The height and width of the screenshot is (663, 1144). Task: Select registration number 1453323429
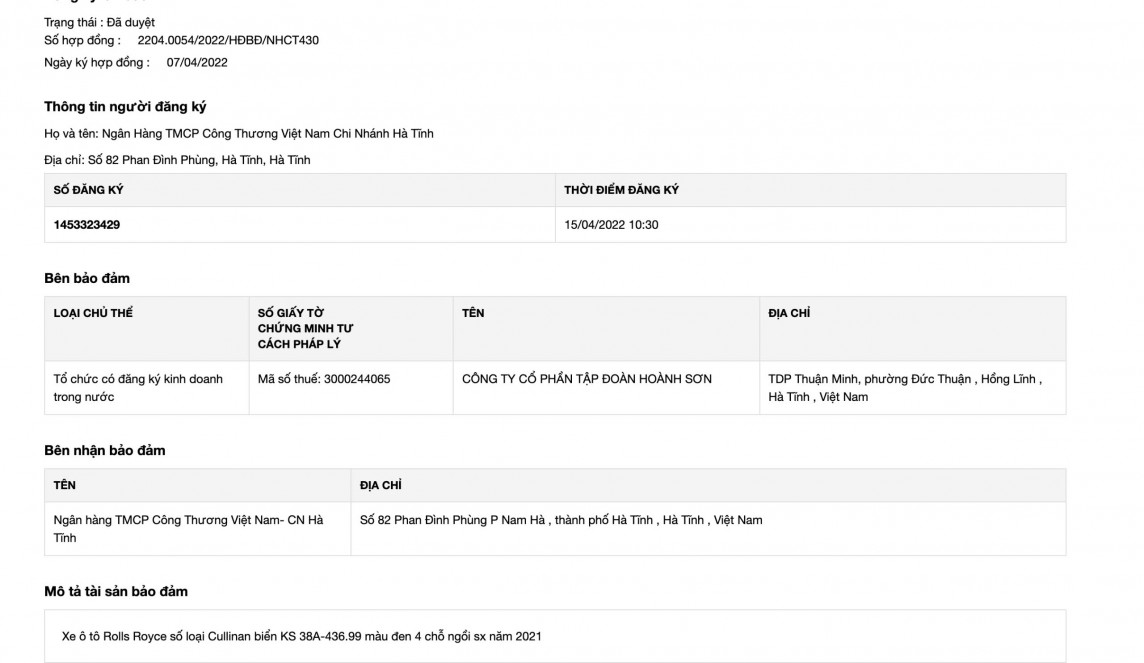click(87, 225)
